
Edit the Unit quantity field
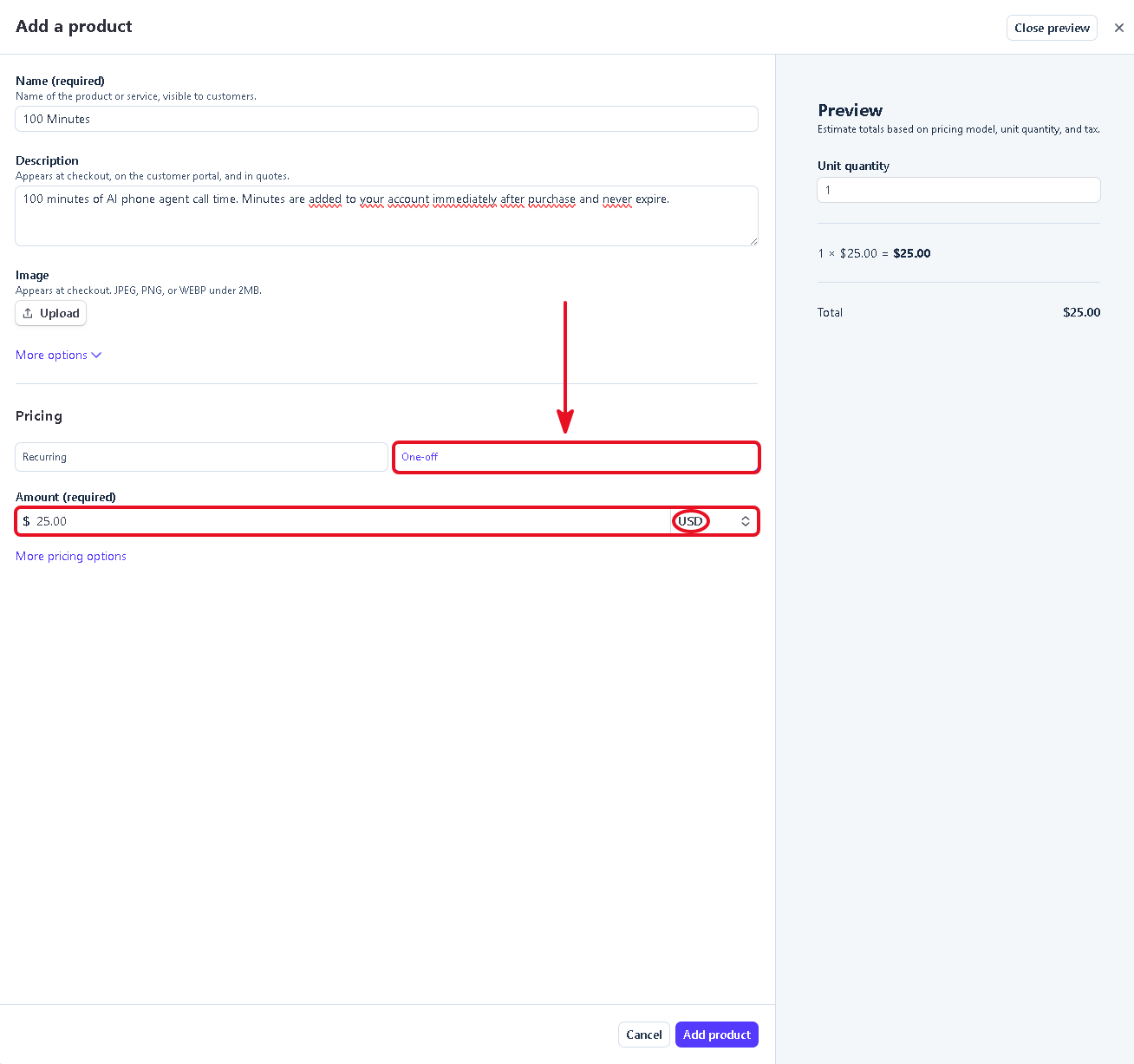[x=959, y=190]
